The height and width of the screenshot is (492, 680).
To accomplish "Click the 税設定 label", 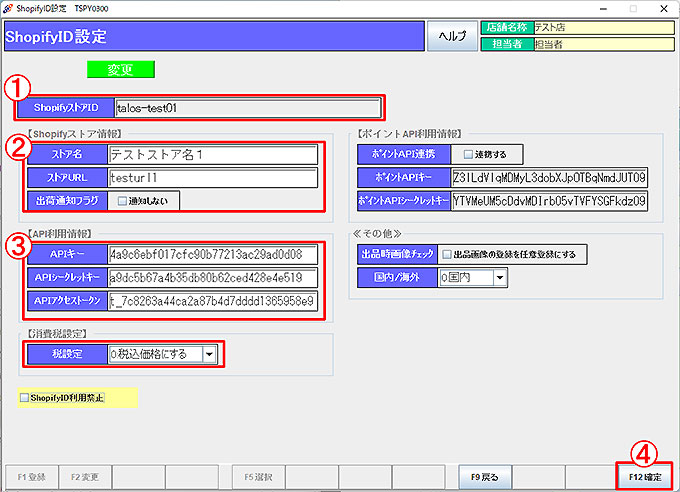I will (x=67, y=354).
